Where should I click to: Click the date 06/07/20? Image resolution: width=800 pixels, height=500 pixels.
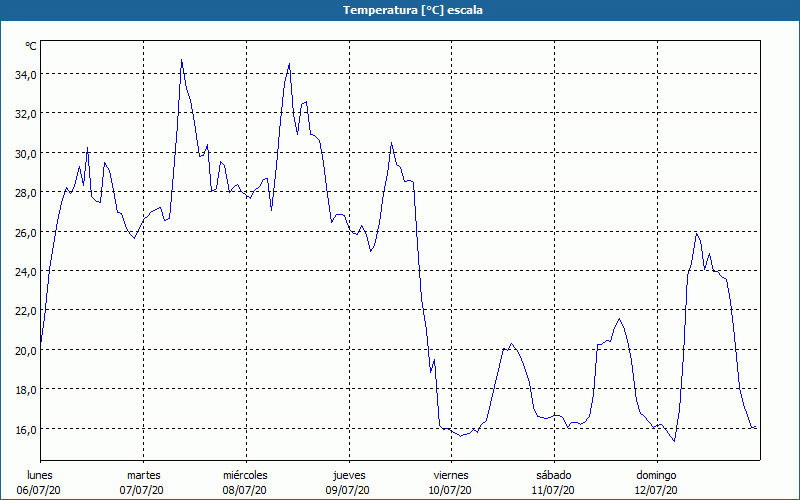point(39,490)
